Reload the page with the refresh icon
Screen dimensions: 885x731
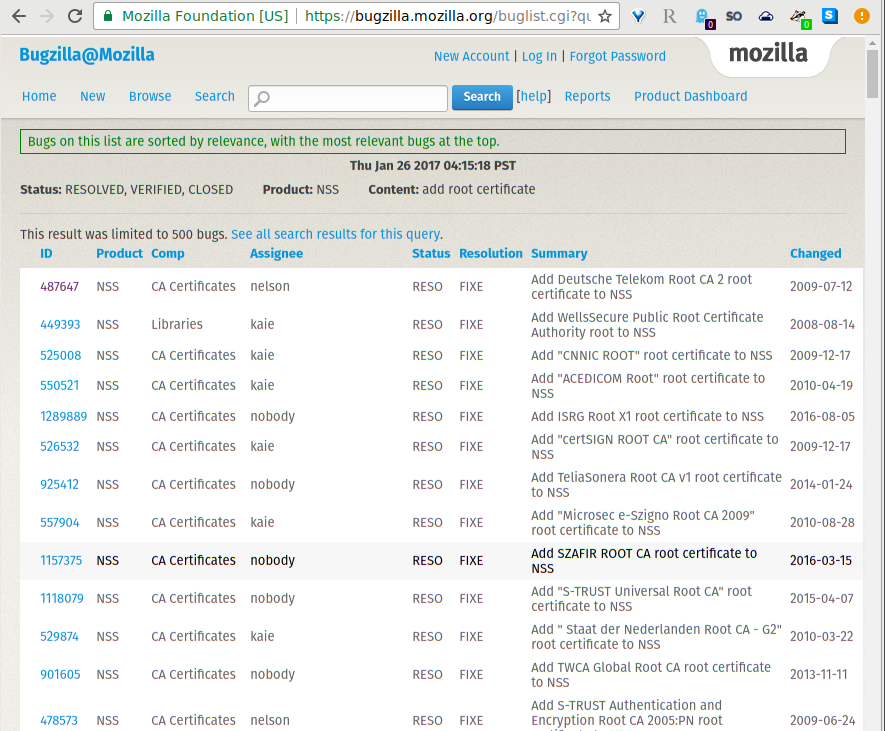75,16
